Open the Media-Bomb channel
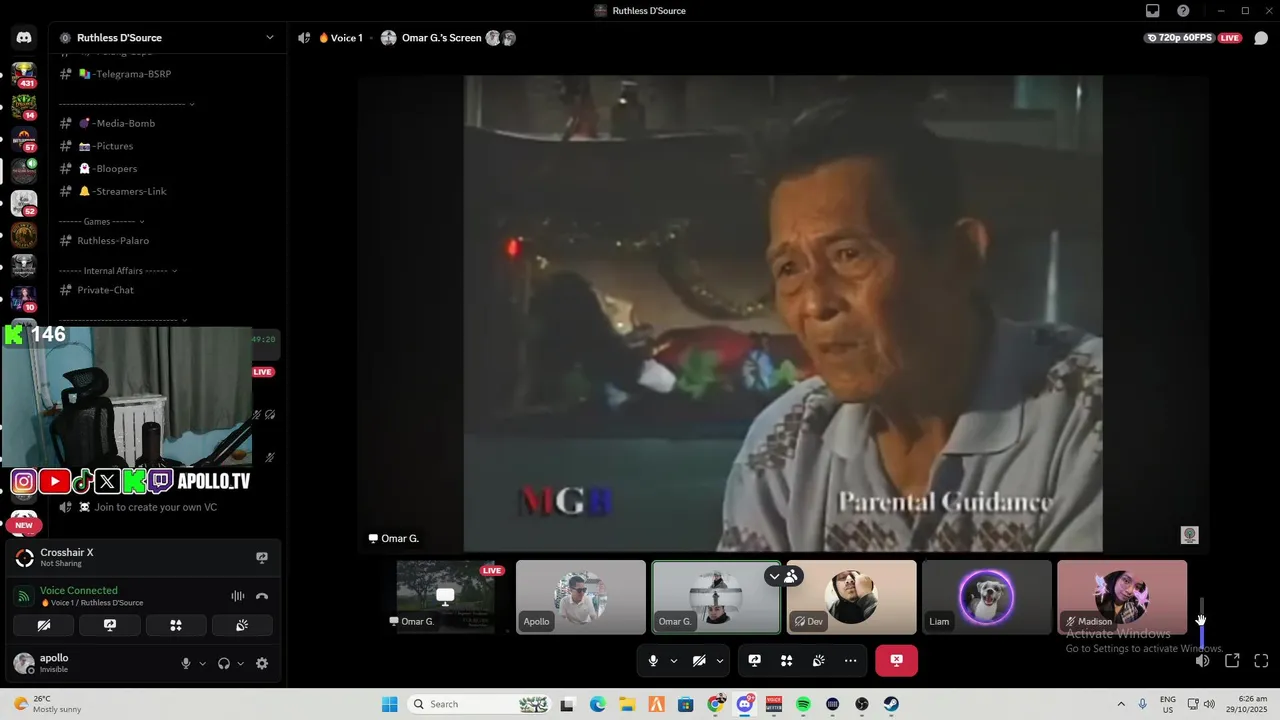1280x720 pixels. pyautogui.click(x=165, y=123)
